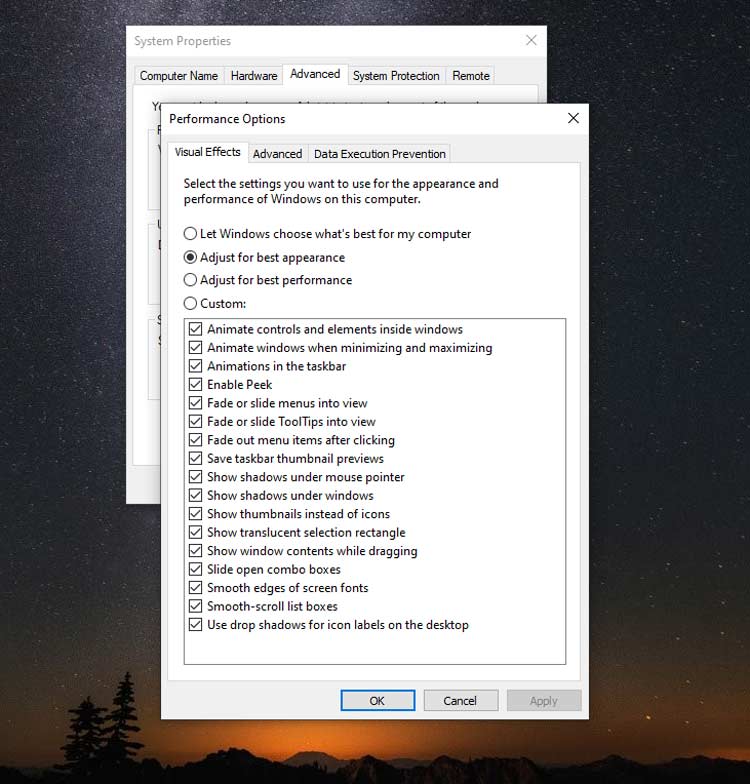
Task: Uncheck 'Smooth edges of screen fonts'
Action: click(x=196, y=588)
